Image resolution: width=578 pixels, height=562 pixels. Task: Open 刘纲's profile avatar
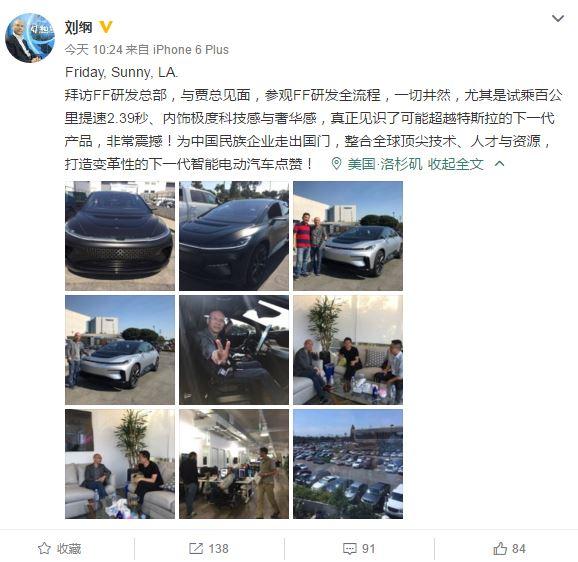30,38
